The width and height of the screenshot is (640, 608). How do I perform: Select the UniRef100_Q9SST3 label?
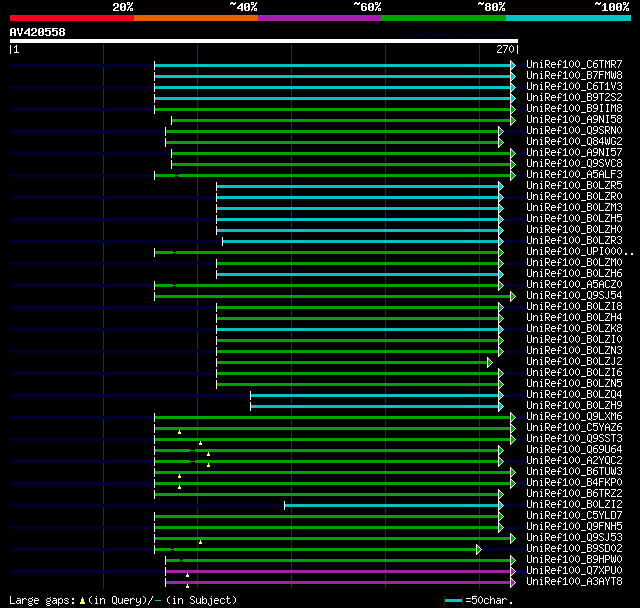[x=574, y=439]
